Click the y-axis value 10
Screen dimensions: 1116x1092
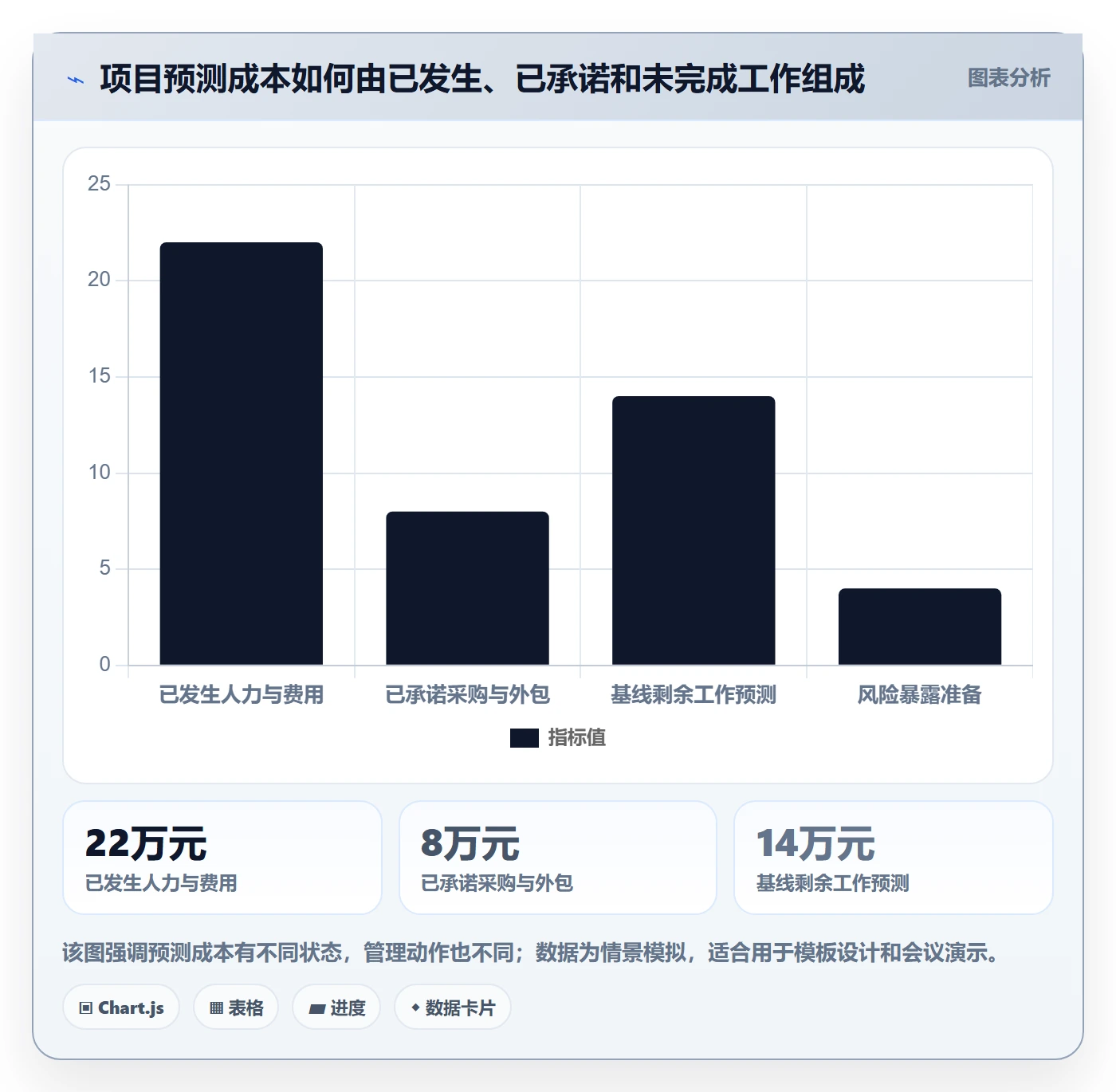click(x=100, y=473)
